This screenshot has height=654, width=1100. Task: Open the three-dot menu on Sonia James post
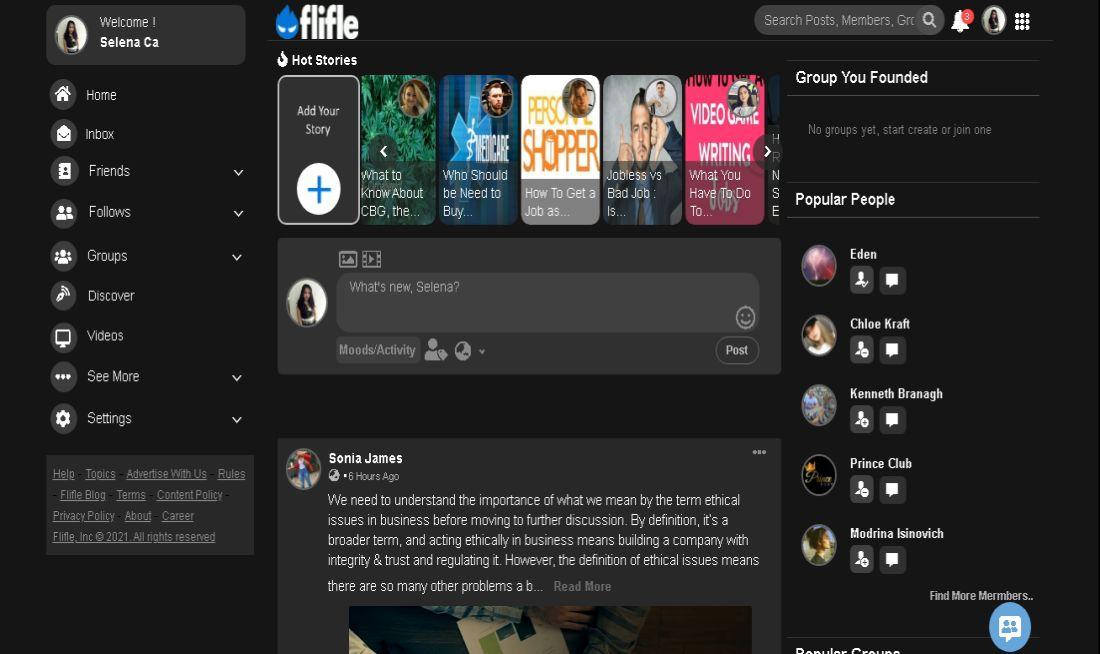click(759, 453)
